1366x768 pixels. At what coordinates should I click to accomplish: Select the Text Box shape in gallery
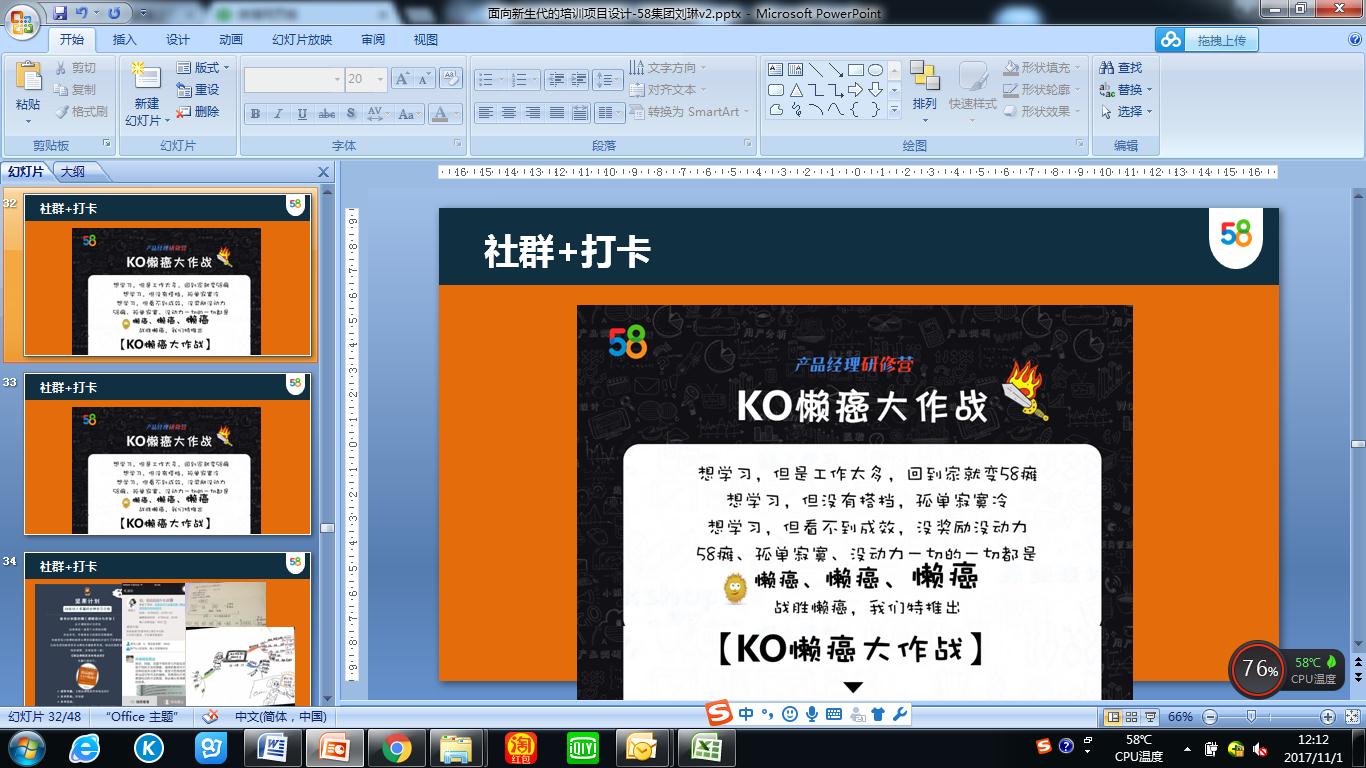(x=776, y=70)
